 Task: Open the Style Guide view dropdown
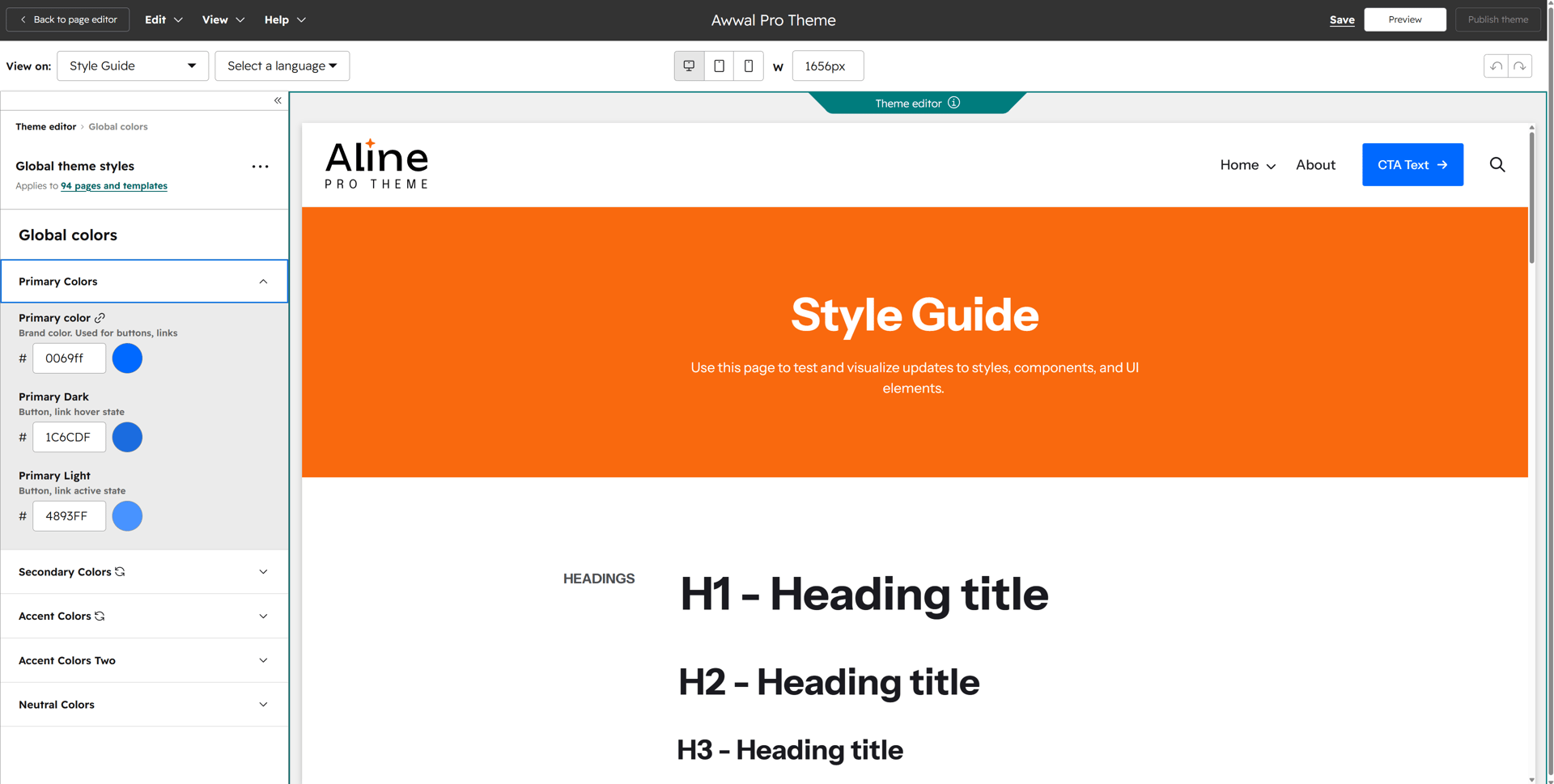[133, 66]
